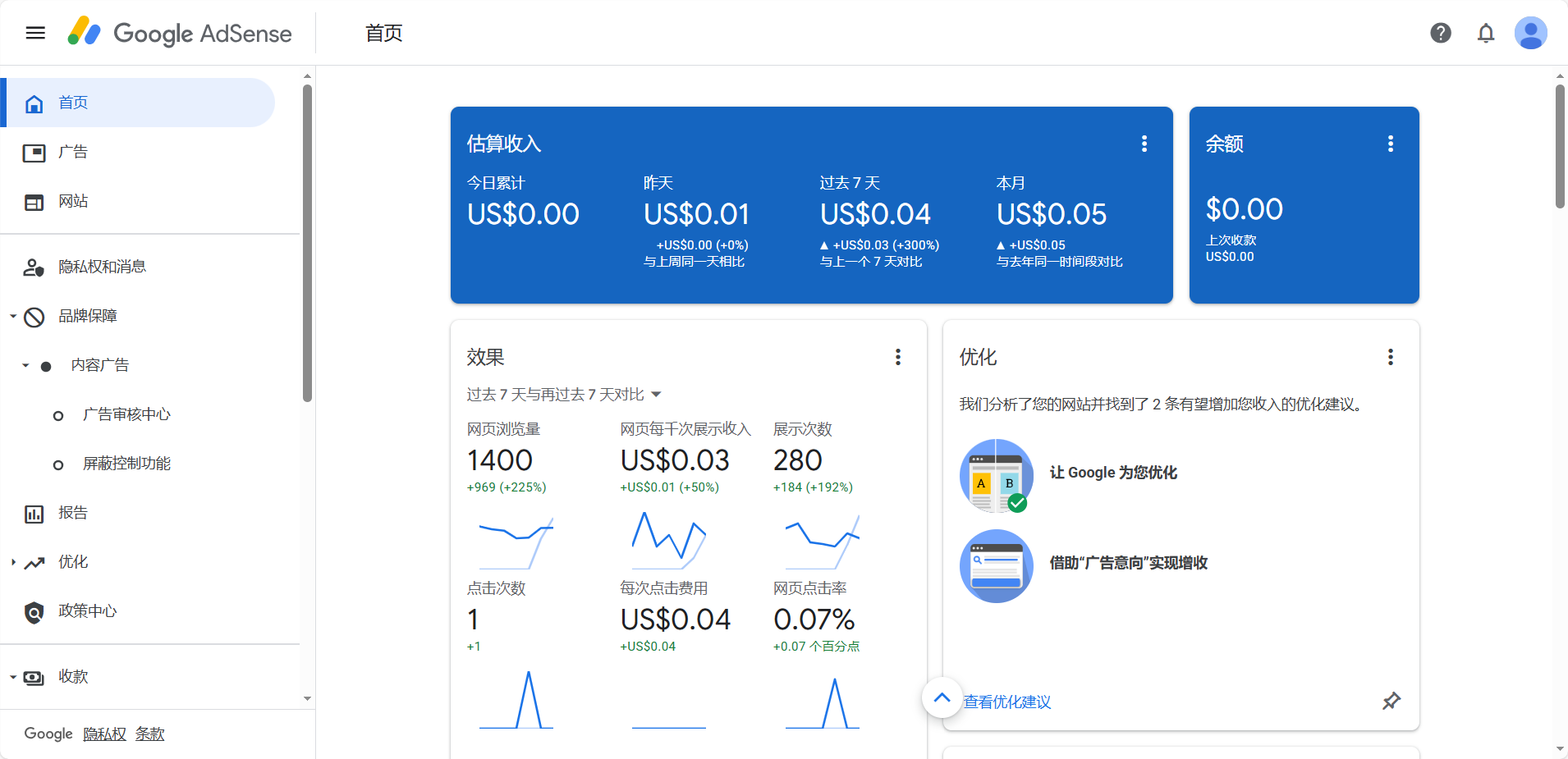
Task: Open more options for 效果 card
Action: click(x=897, y=357)
